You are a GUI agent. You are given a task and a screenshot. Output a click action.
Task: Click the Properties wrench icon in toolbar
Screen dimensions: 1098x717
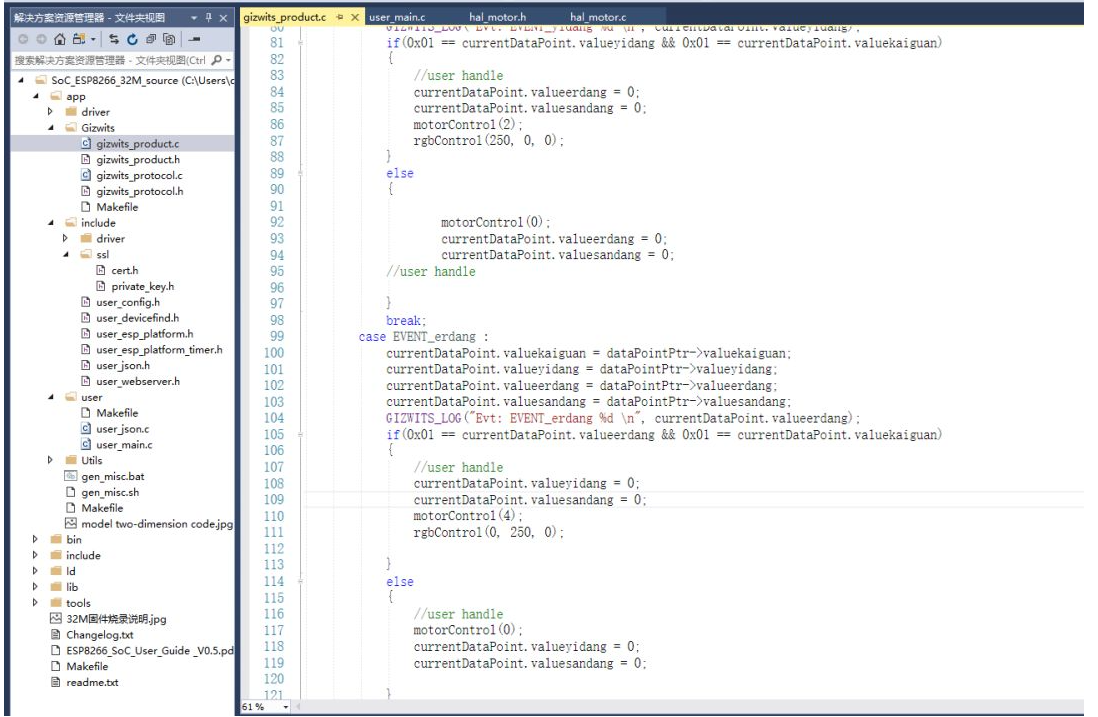click(193, 40)
